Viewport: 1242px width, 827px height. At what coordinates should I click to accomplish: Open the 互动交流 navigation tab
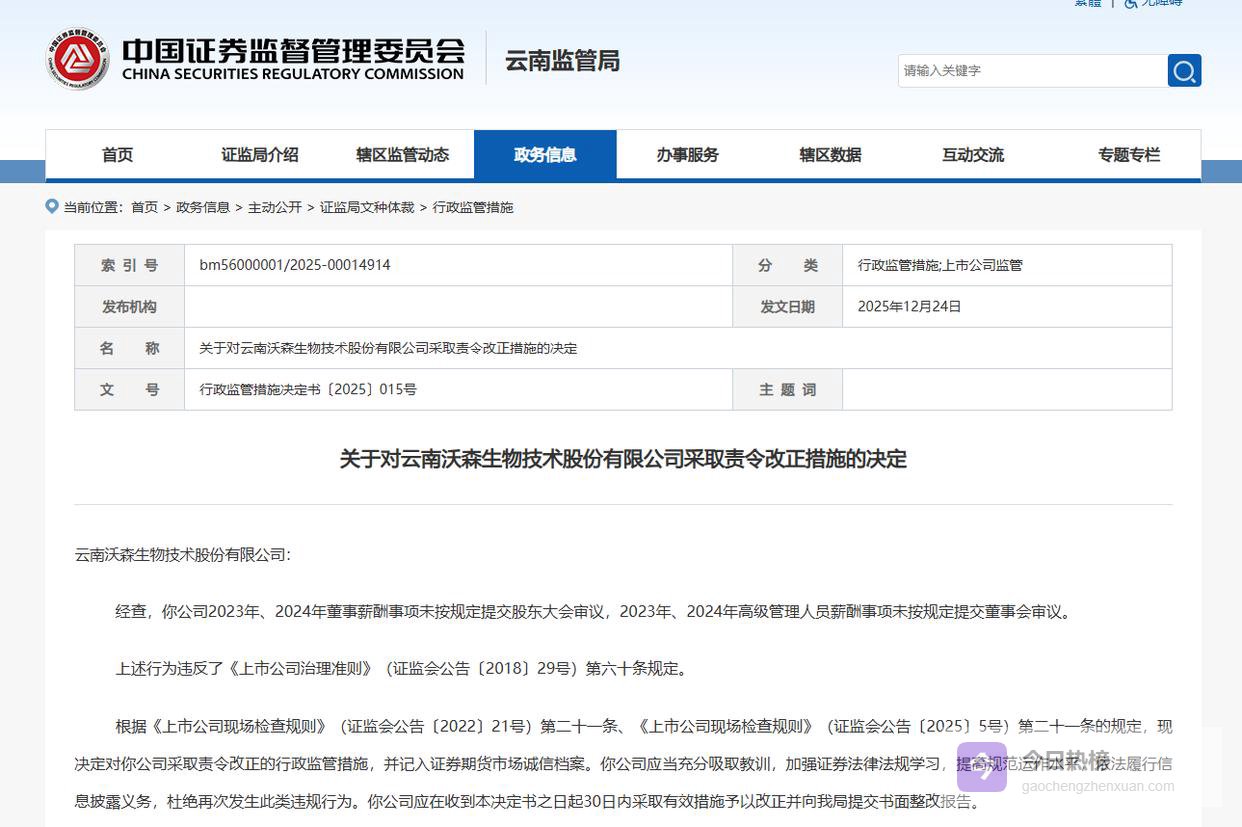point(972,155)
